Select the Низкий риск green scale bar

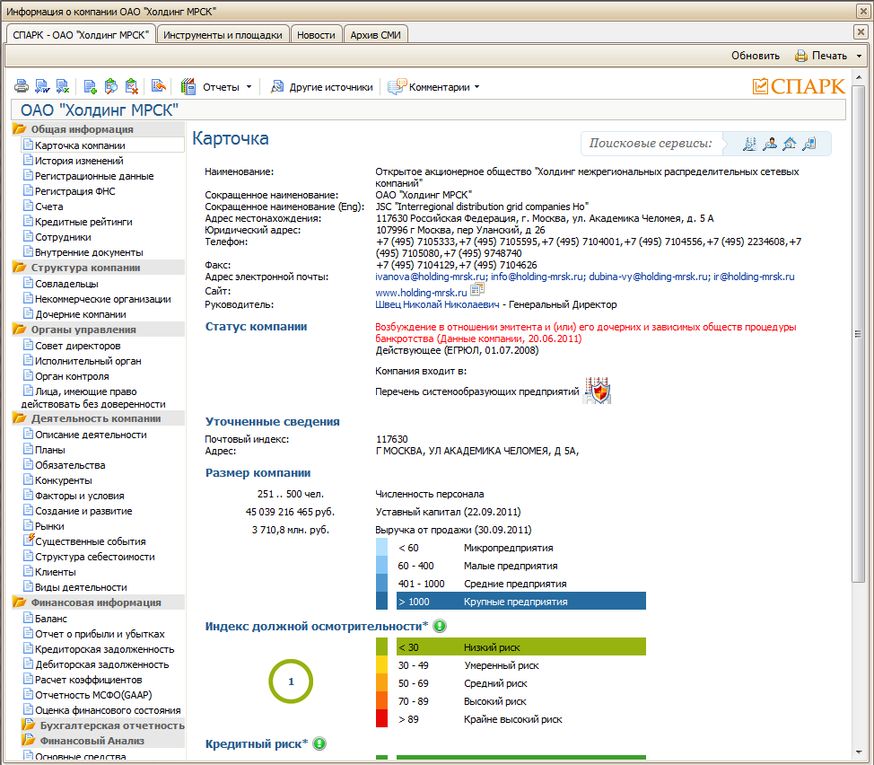click(520, 648)
